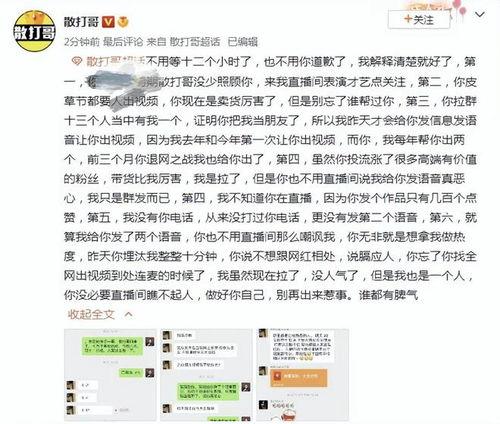This screenshot has height=424, width=500.
Task: Open the third chat screenshot thumbnail
Action: (x=302, y=375)
